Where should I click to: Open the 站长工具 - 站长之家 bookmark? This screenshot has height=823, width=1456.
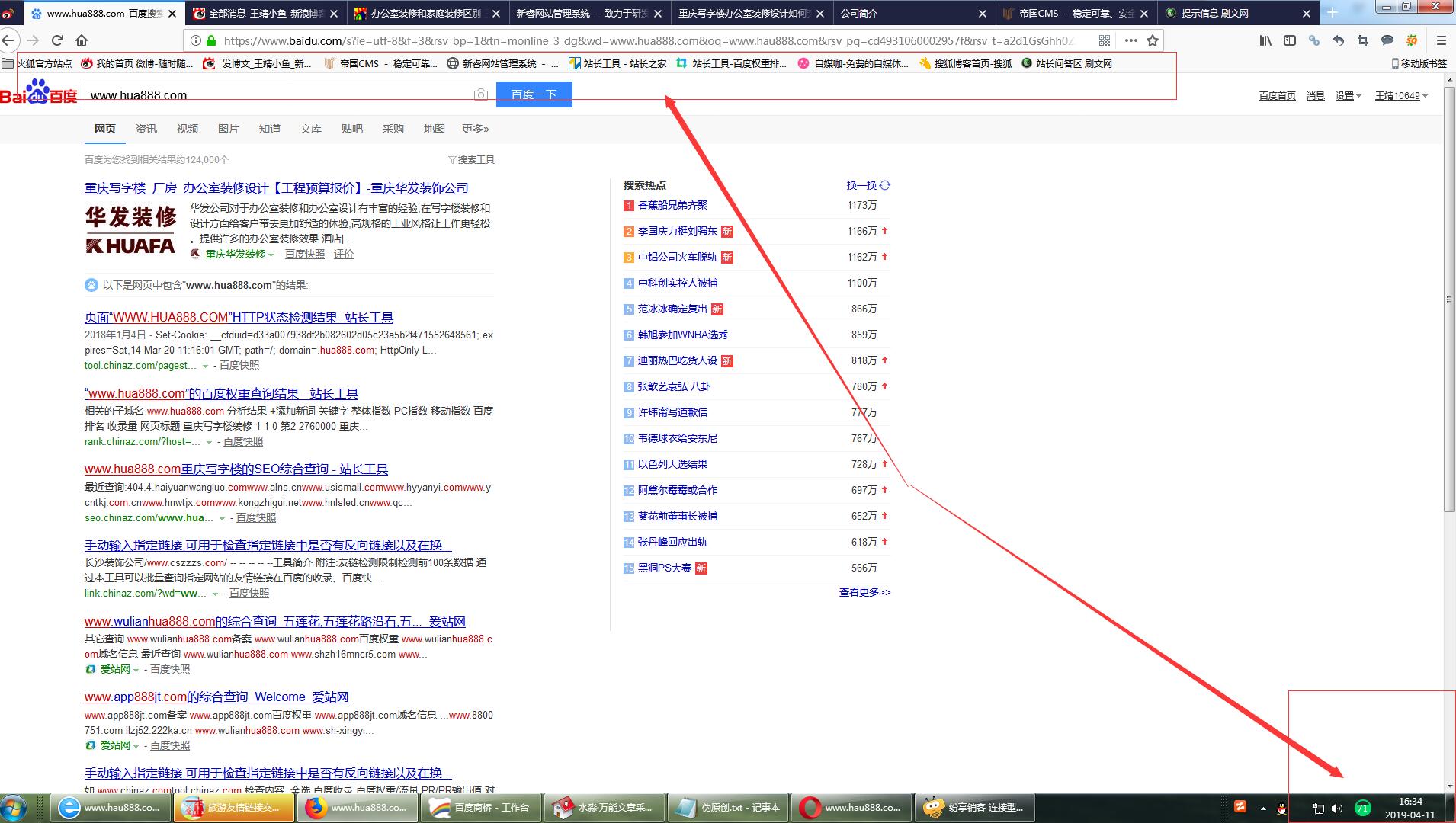(x=617, y=63)
